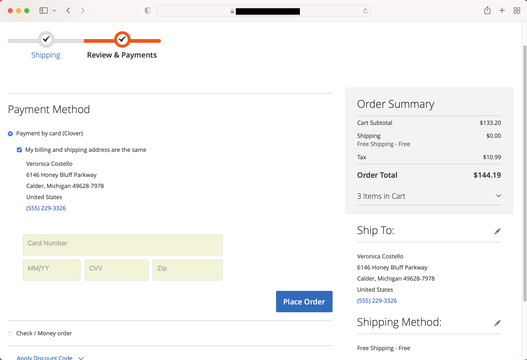Select Check / Money order radio
The image size is (527, 360).
[x=10, y=333]
